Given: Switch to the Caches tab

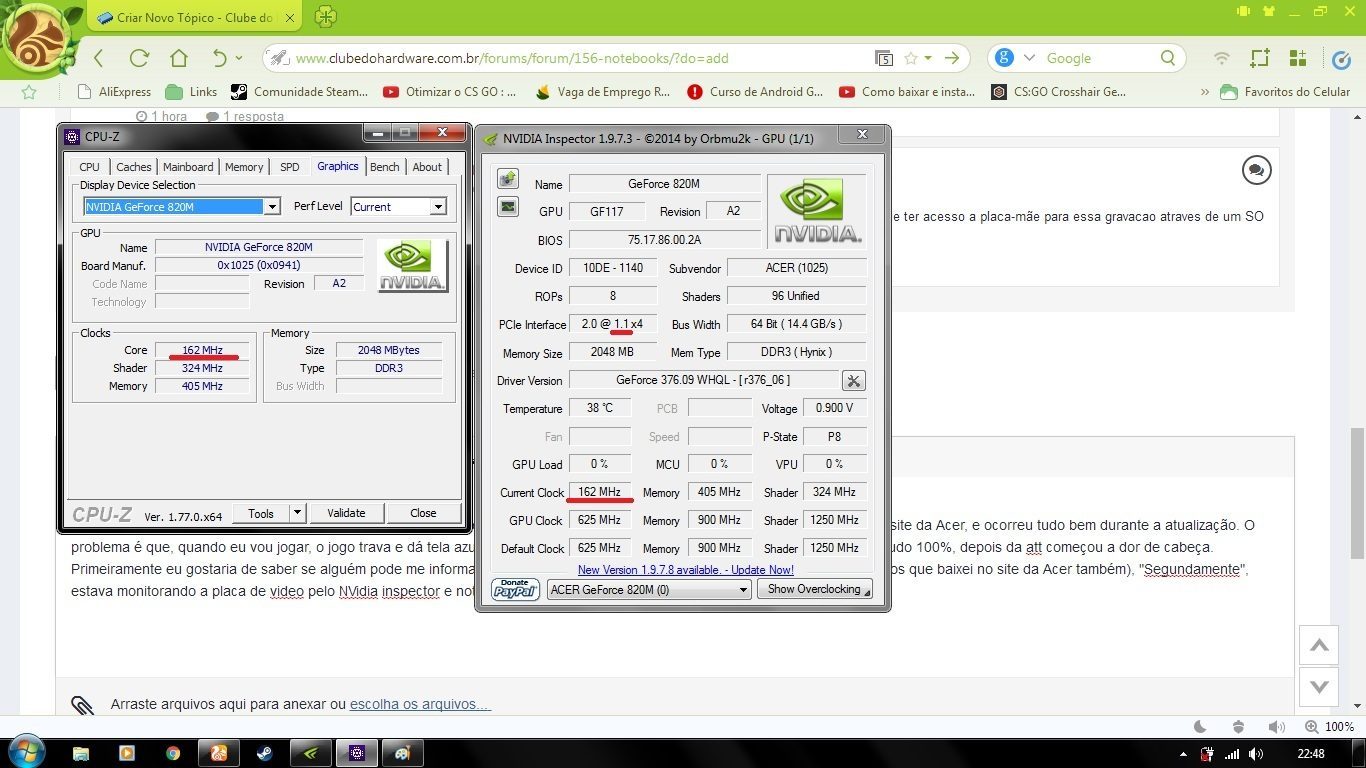Looking at the screenshot, I should (x=133, y=167).
